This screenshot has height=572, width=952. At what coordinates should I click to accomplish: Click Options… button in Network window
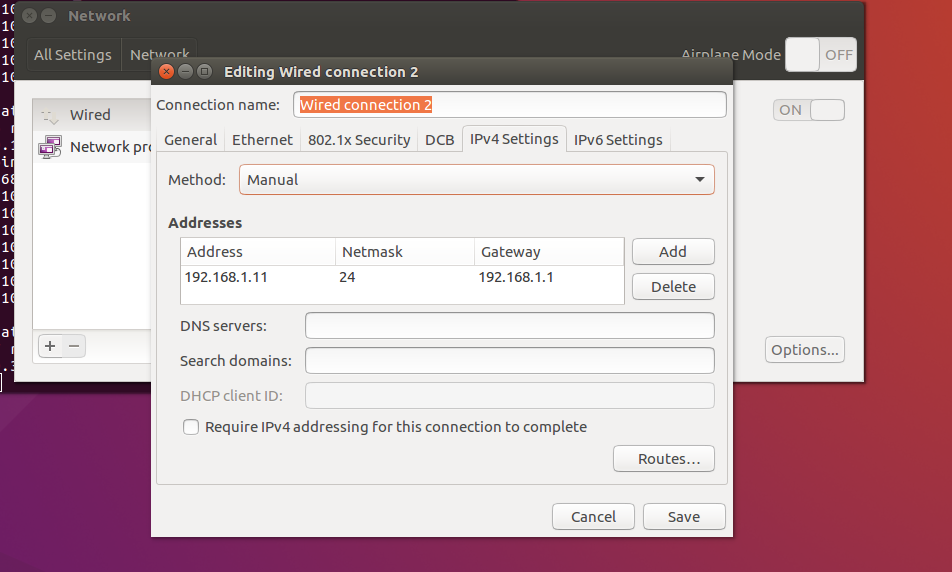point(804,350)
